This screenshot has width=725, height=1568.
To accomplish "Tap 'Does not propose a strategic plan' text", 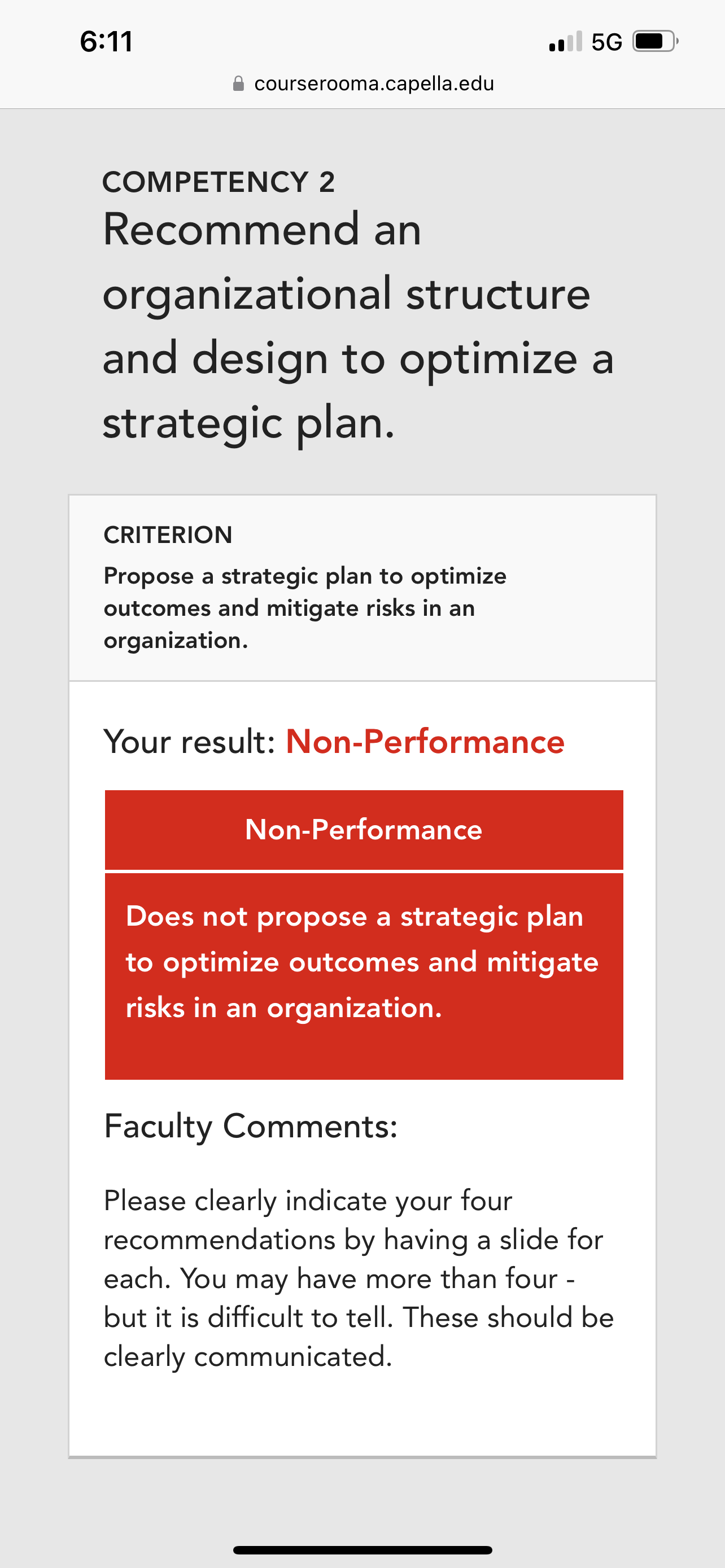I will (355, 917).
